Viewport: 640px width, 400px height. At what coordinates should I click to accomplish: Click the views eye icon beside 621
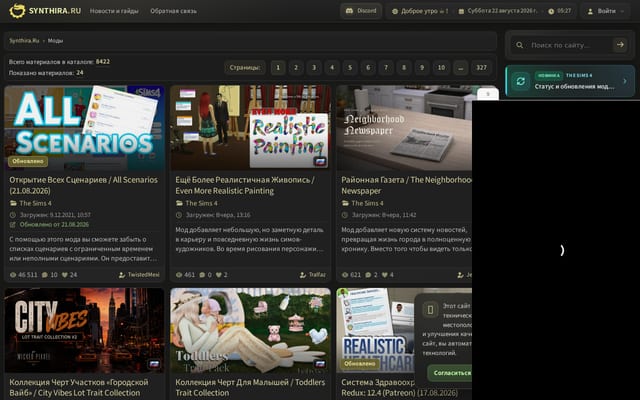(345, 275)
